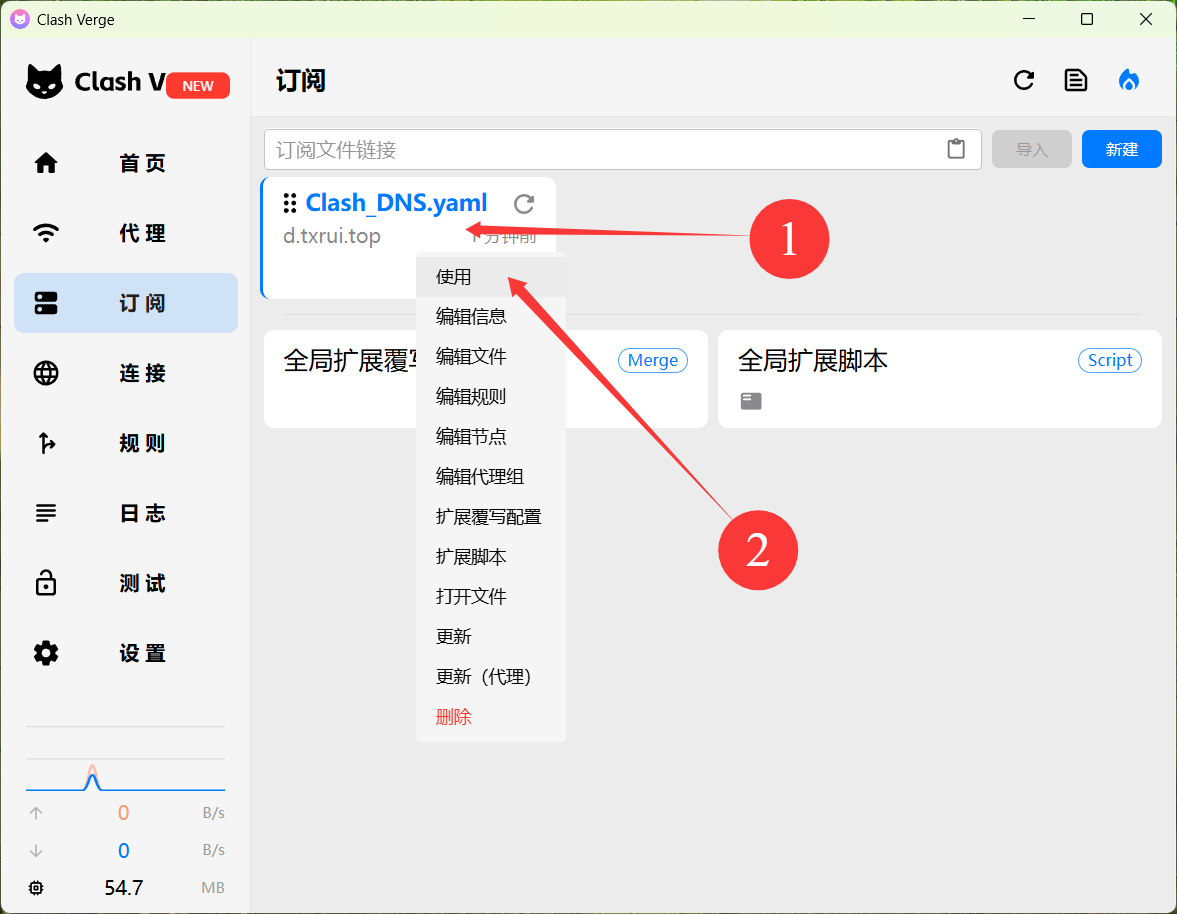Image resolution: width=1177 pixels, height=914 pixels.
Task: Select 编辑规则 menu entry
Action: tap(471, 397)
